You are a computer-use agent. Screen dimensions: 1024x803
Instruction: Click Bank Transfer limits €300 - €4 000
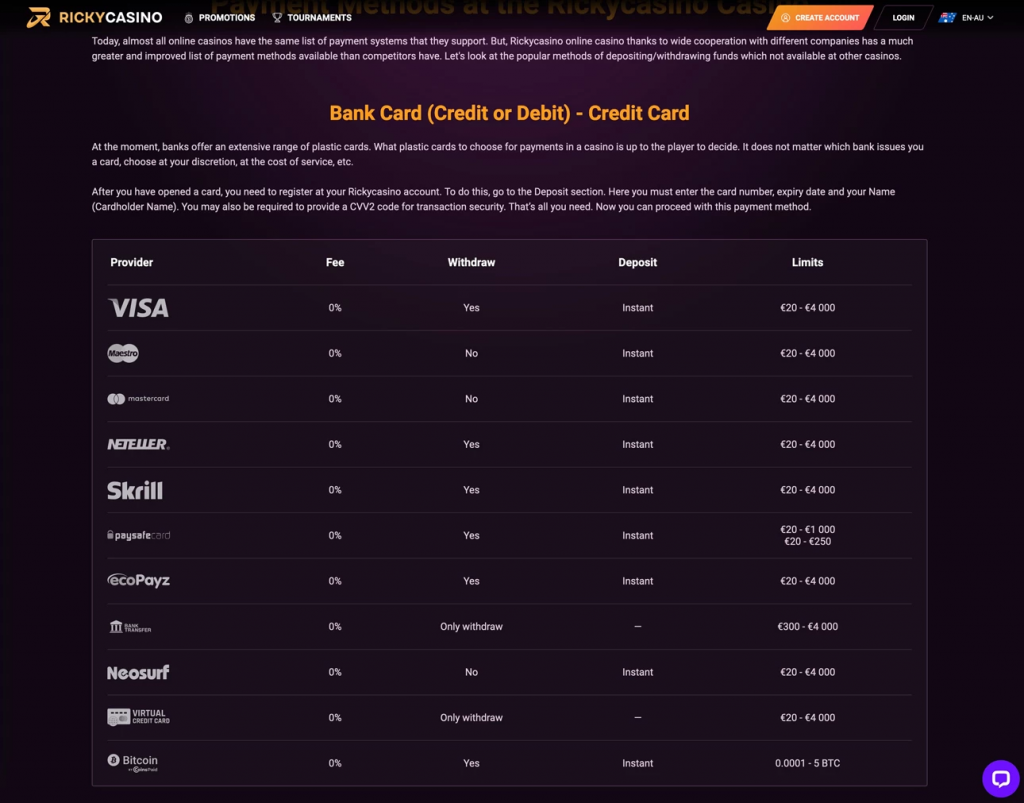pyautogui.click(x=808, y=627)
